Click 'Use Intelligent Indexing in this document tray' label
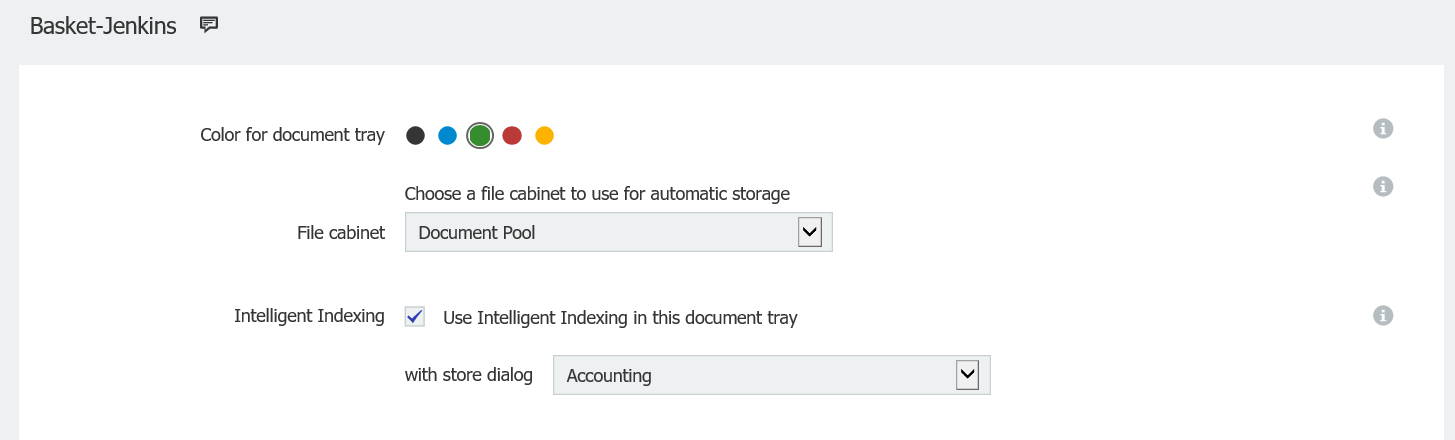Image resolution: width=1455 pixels, height=440 pixels. click(x=620, y=318)
